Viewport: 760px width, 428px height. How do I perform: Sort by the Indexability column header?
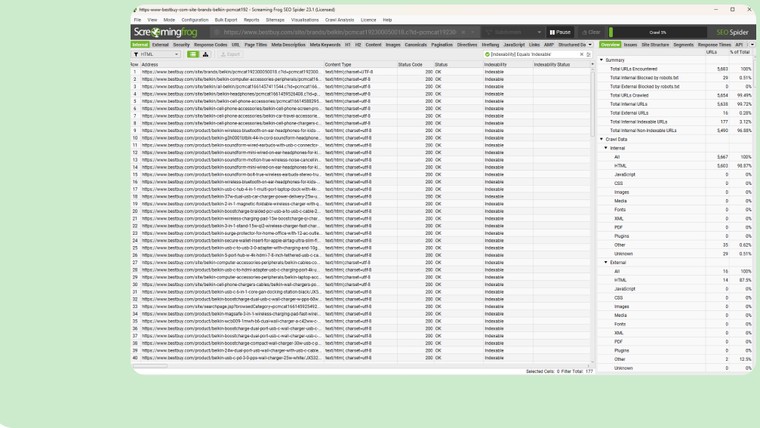(507, 64)
